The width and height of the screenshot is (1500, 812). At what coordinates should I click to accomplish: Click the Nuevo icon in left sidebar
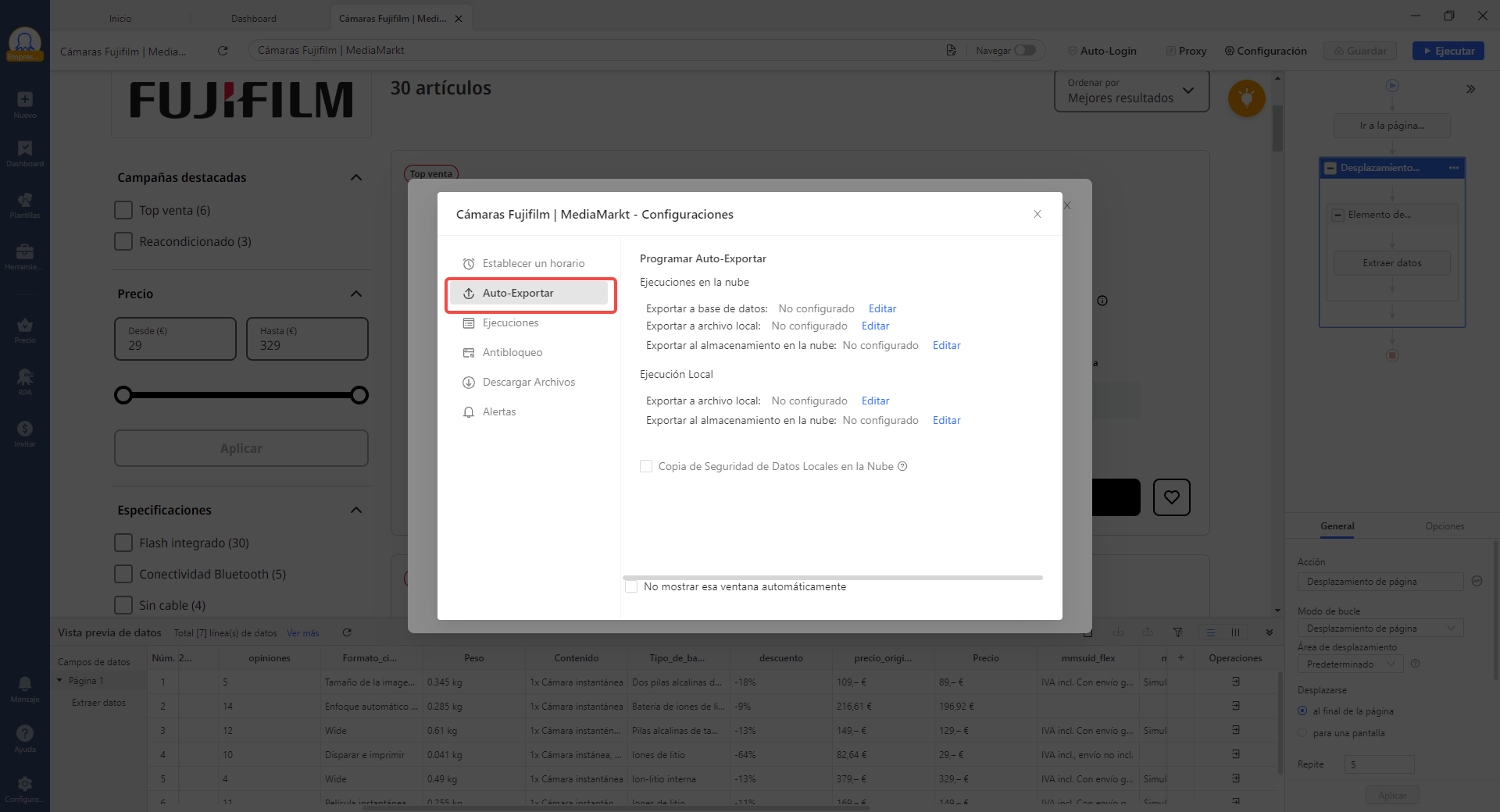coord(25,100)
